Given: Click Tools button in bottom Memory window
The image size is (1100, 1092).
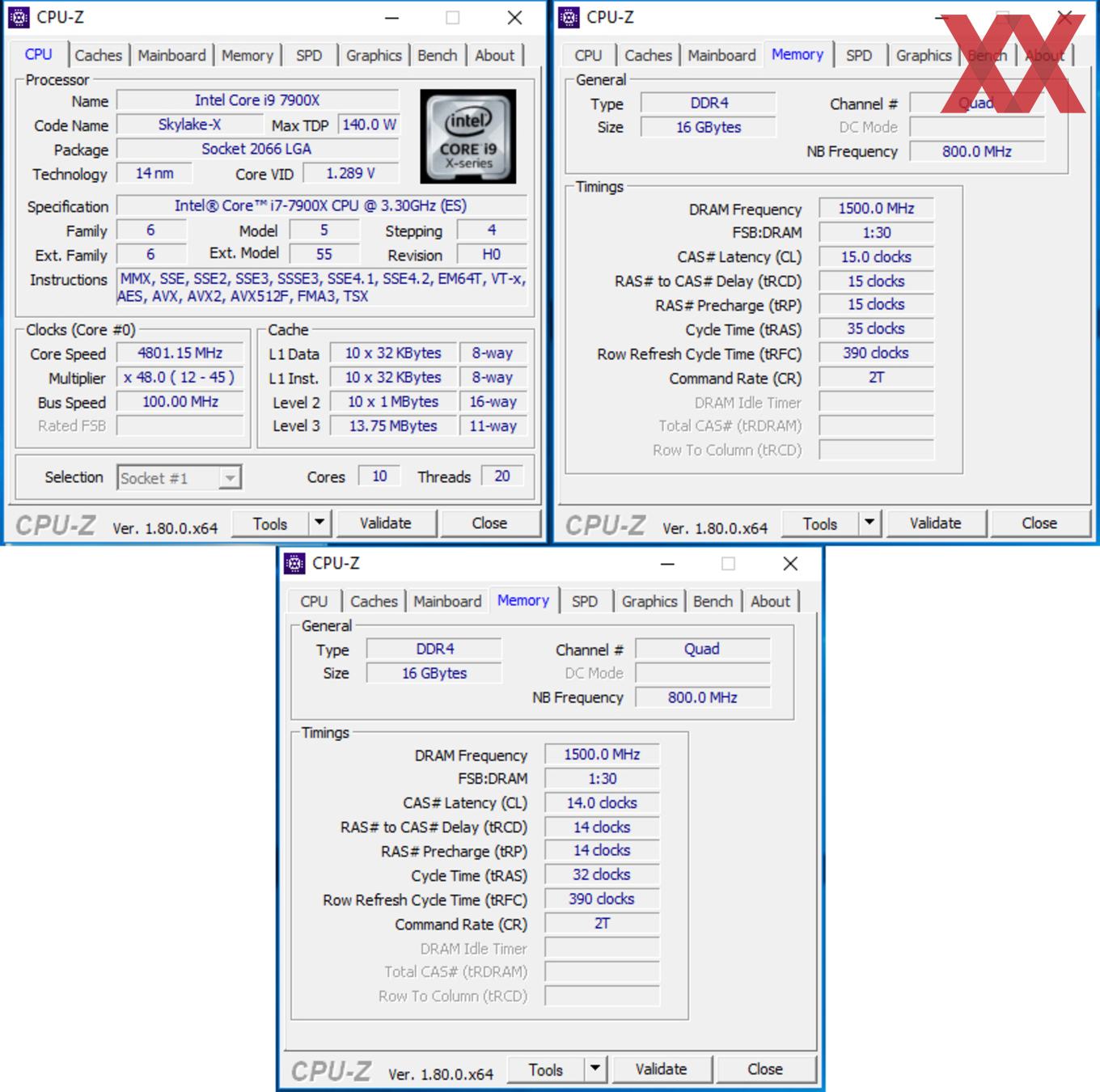Looking at the screenshot, I should point(546,1069).
